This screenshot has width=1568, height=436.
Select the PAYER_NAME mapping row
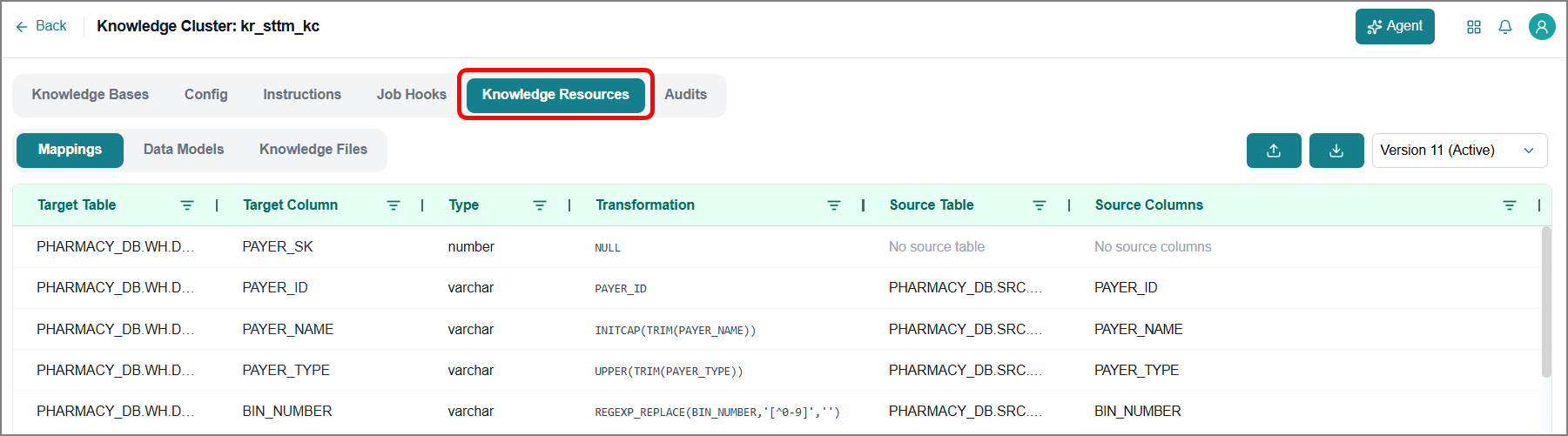(777, 330)
